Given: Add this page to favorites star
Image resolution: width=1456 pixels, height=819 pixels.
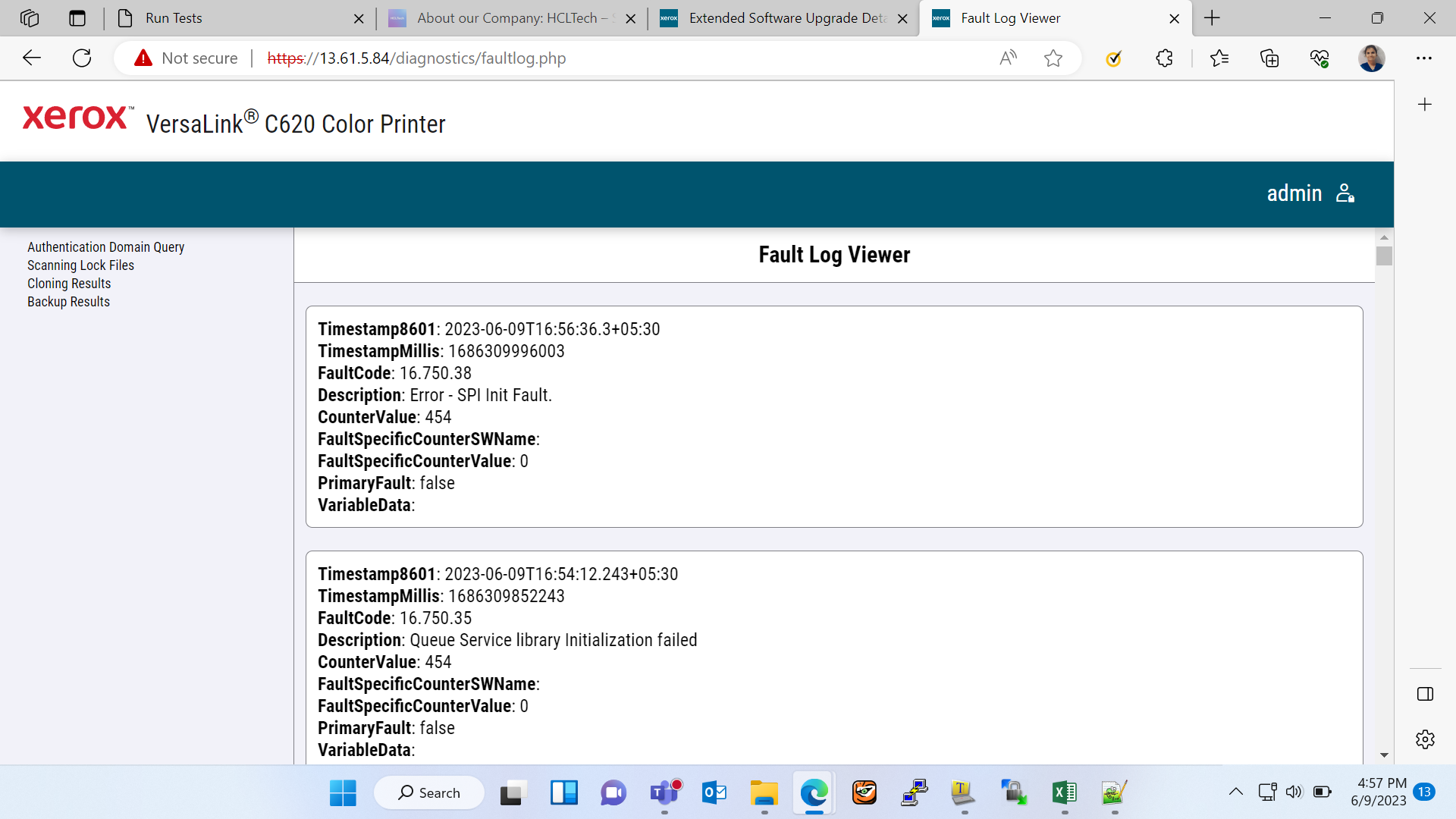Looking at the screenshot, I should 1053,58.
